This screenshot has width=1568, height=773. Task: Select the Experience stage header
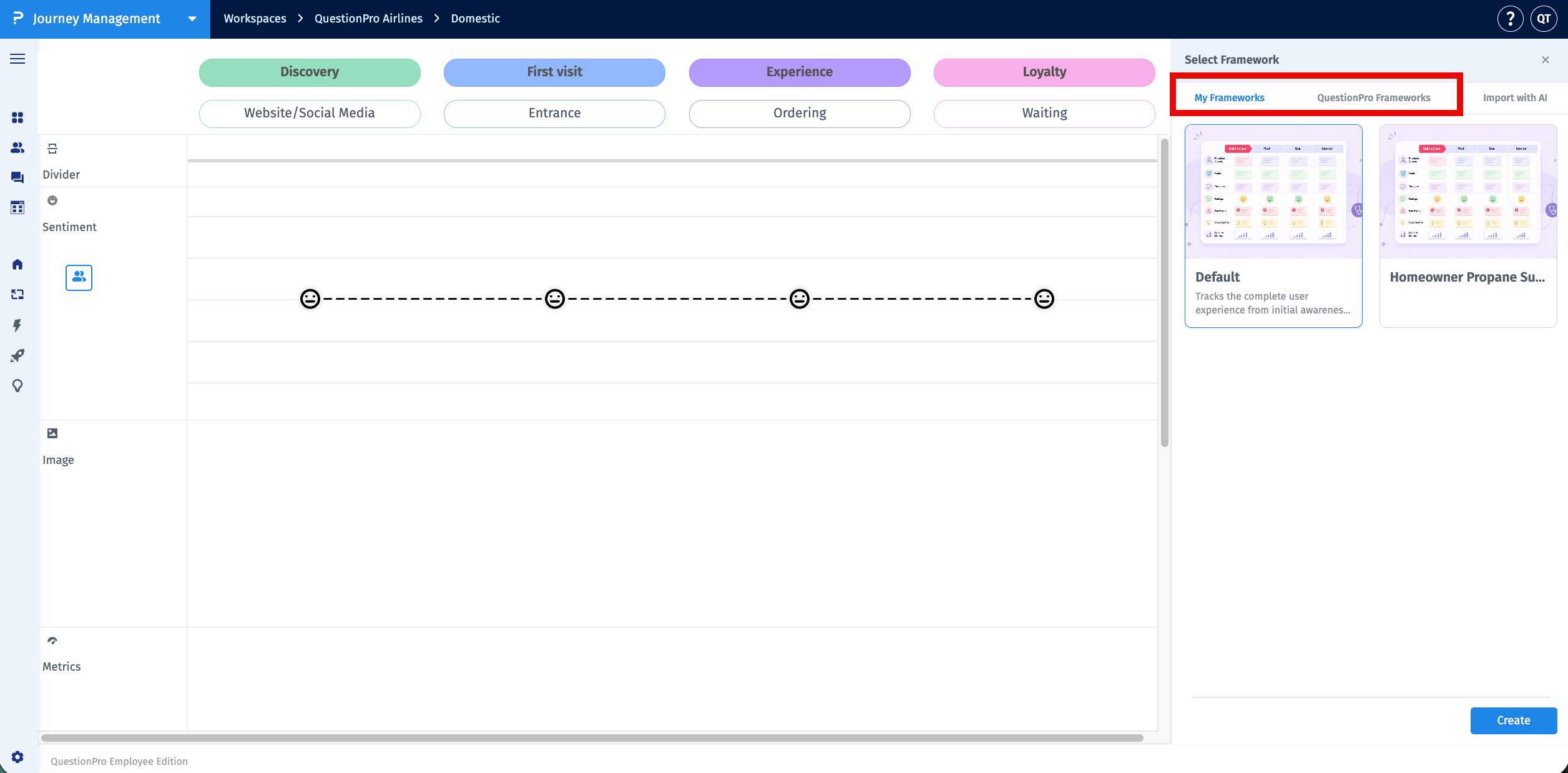[x=800, y=72]
